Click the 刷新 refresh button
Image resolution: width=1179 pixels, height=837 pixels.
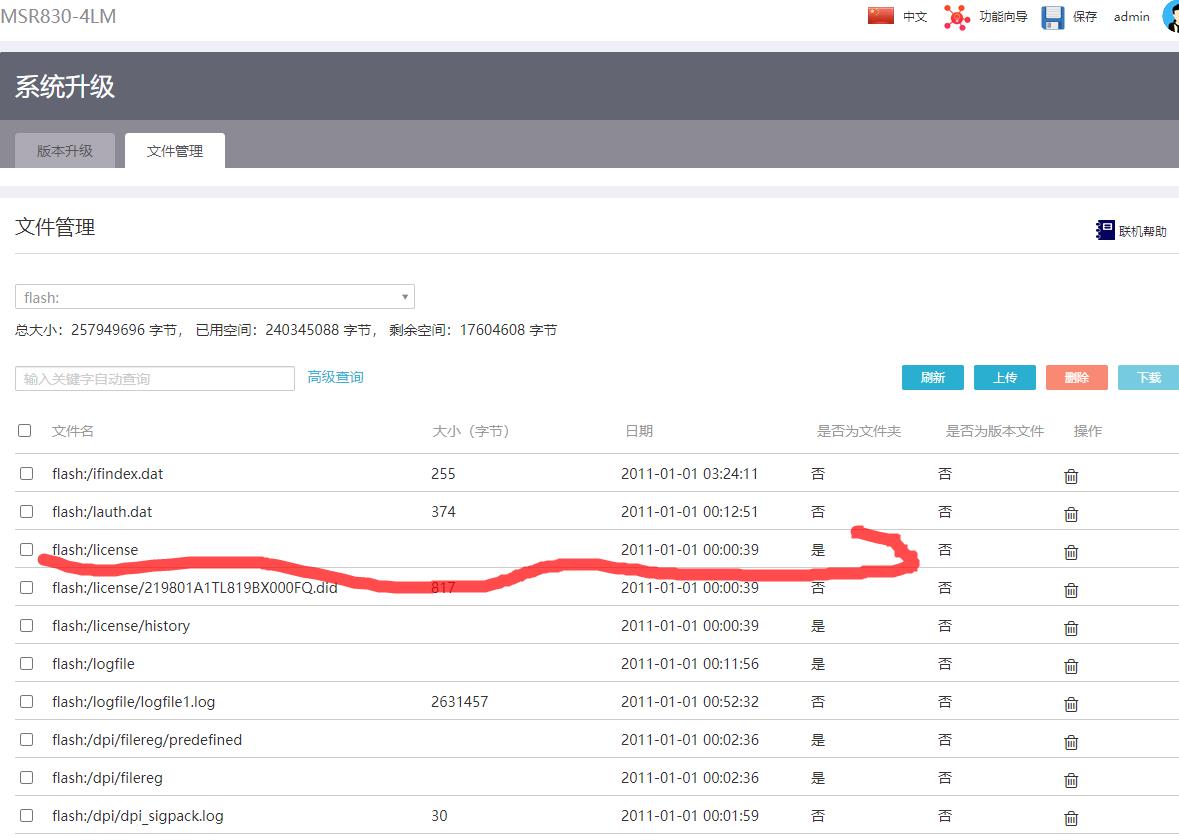(932, 377)
